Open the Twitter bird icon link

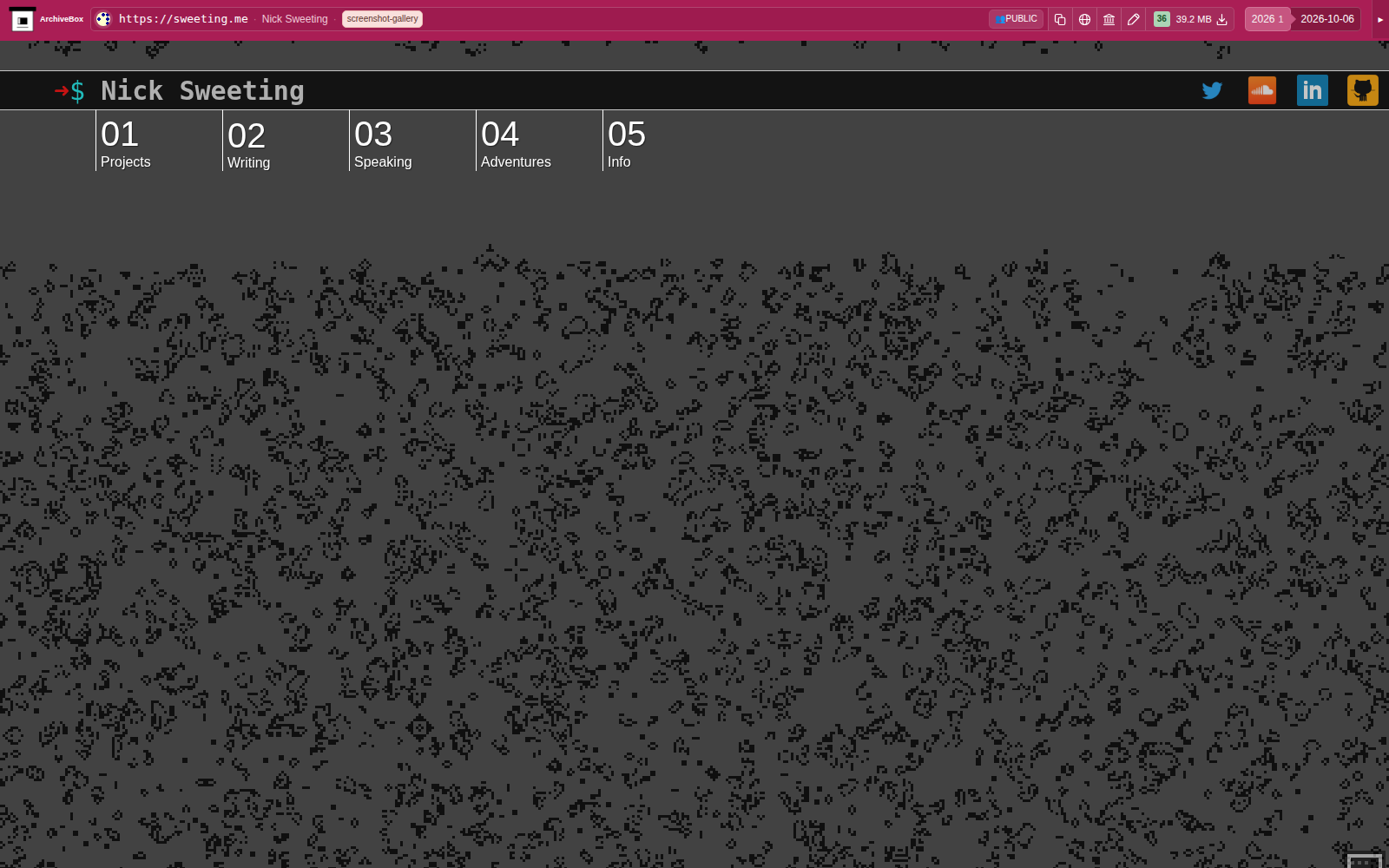coord(1212,90)
